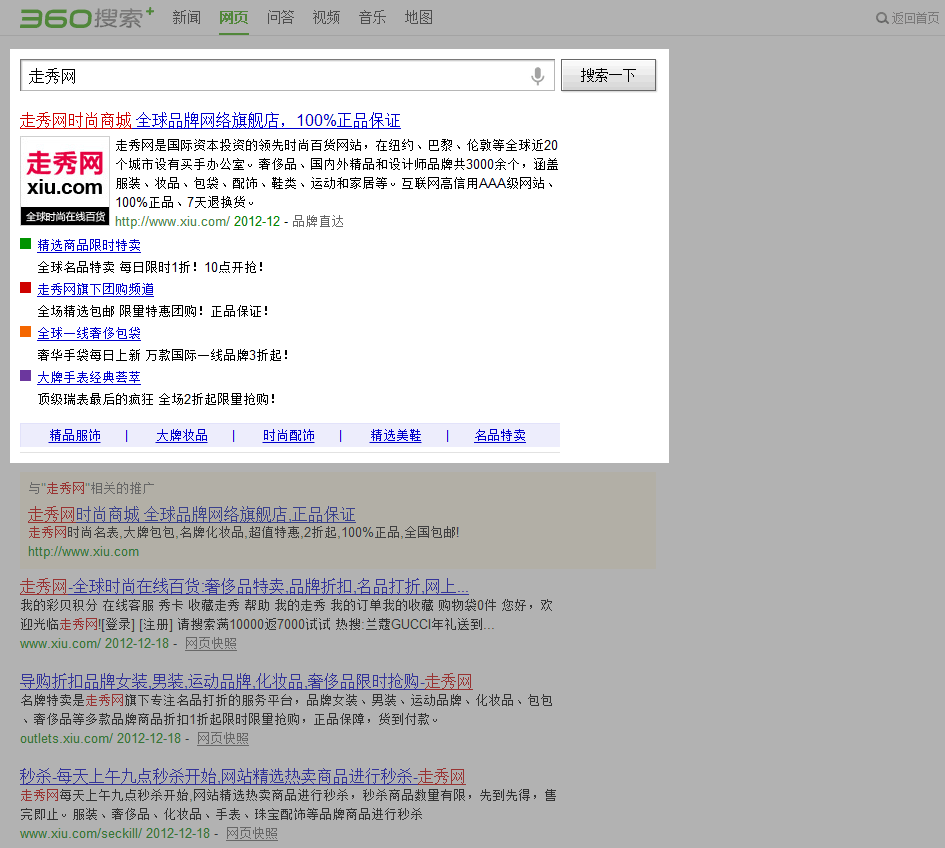
Task: Click the www.xiu.com/seckill/ 2012-12-18 URL text
Action: pyautogui.click(x=115, y=833)
